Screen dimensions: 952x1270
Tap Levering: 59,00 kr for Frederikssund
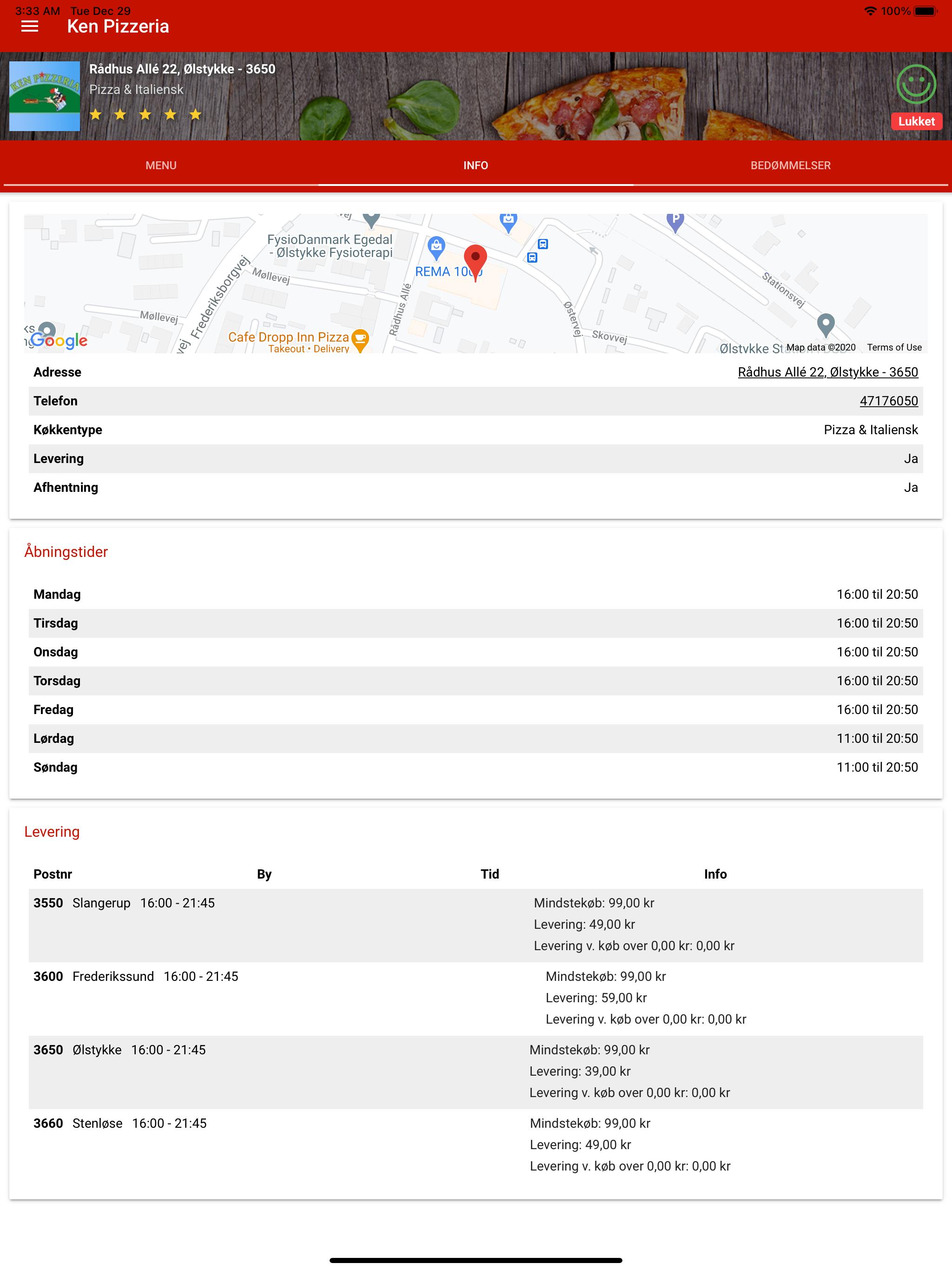(x=596, y=998)
